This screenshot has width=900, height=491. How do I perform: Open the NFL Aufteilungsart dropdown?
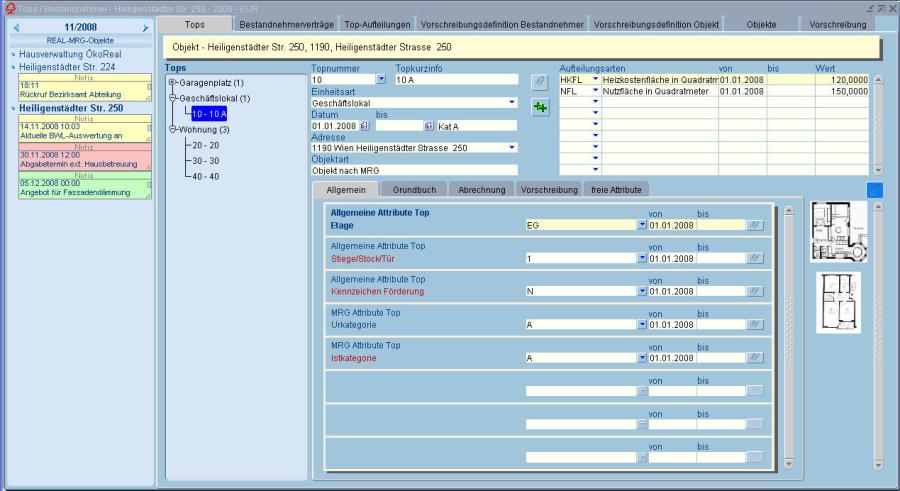pos(595,91)
